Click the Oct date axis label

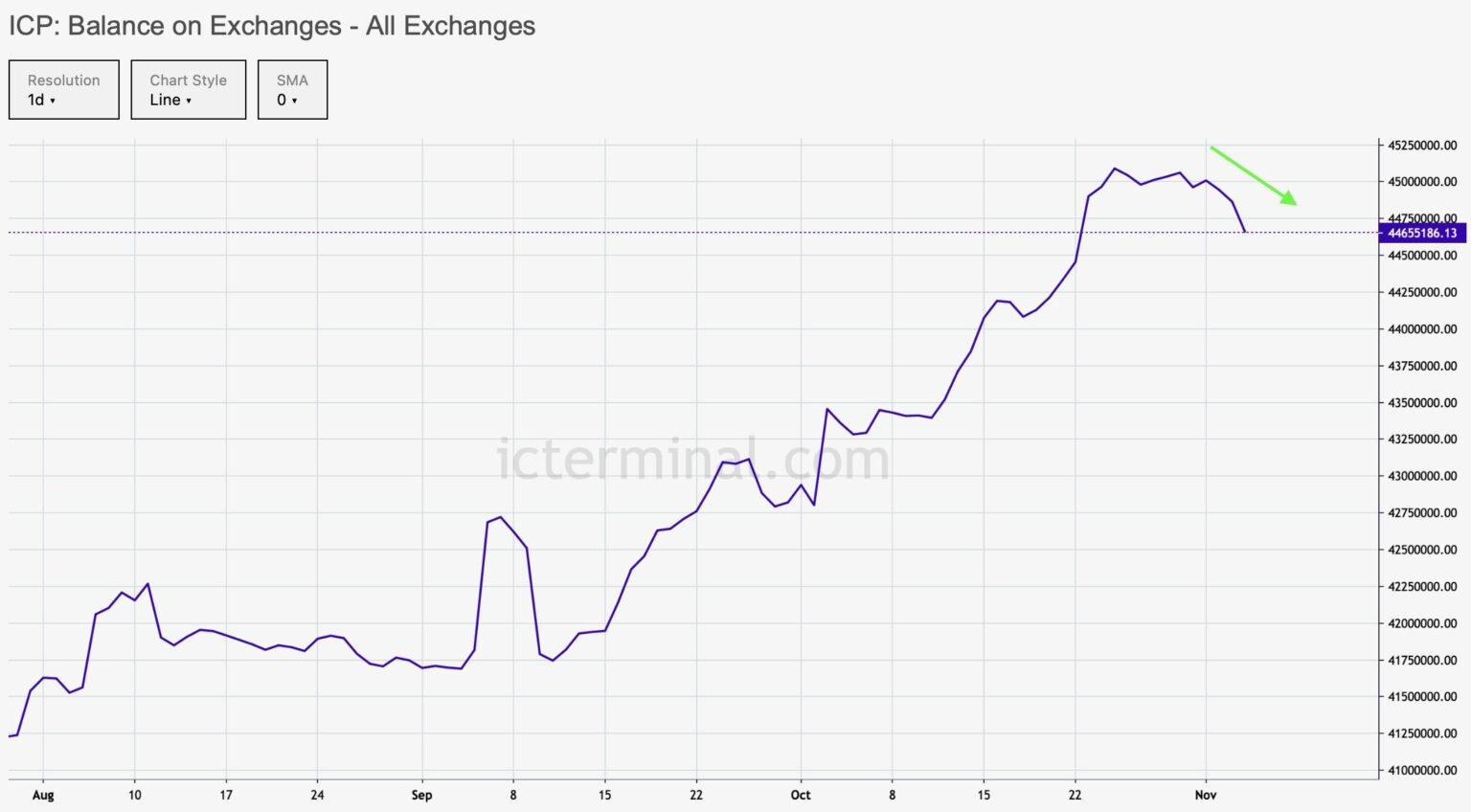tap(801, 795)
